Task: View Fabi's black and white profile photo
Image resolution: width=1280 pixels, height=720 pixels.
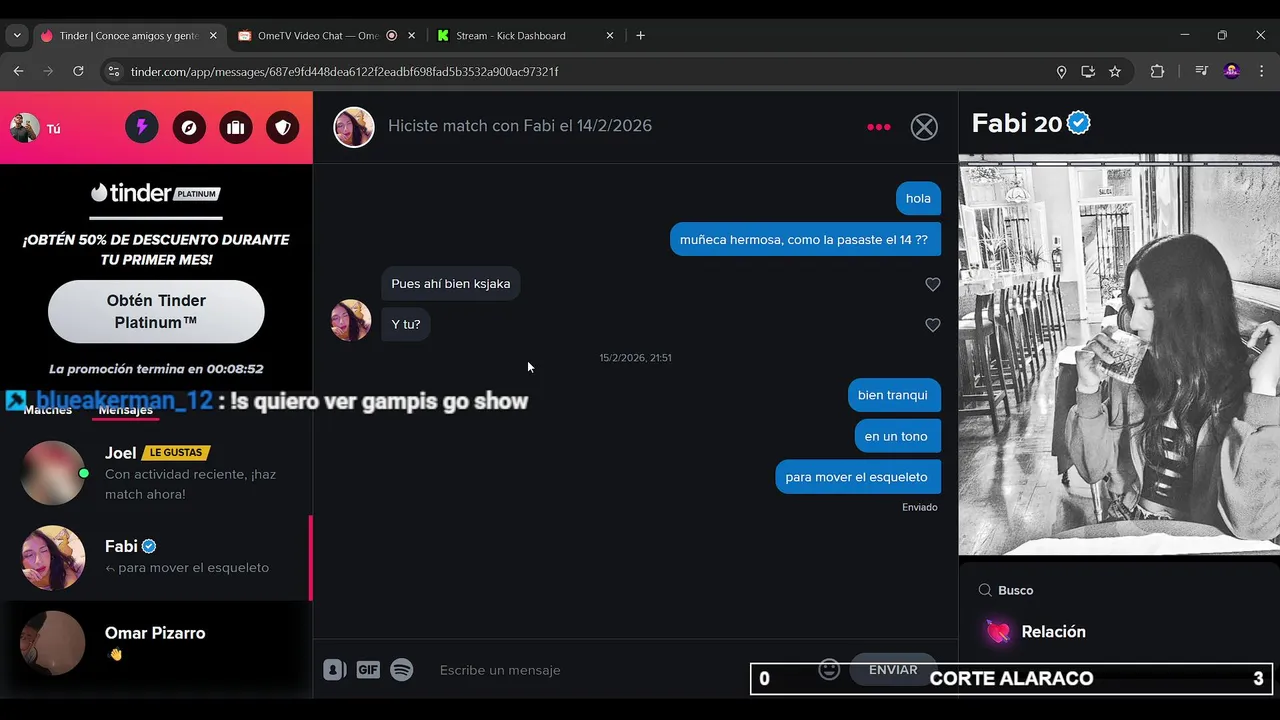Action: click(1119, 355)
